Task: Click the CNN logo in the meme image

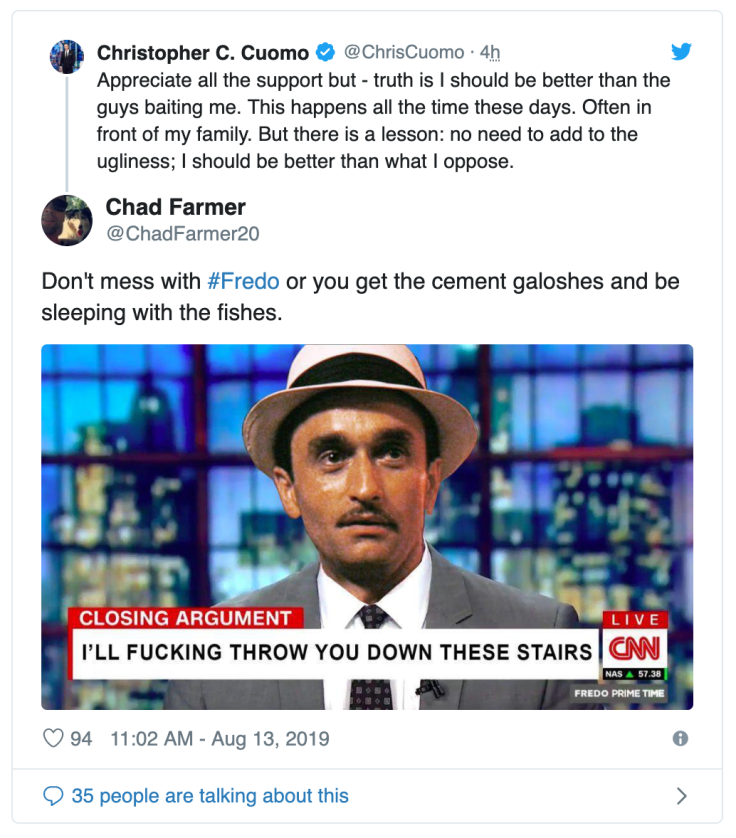Action: 635,650
